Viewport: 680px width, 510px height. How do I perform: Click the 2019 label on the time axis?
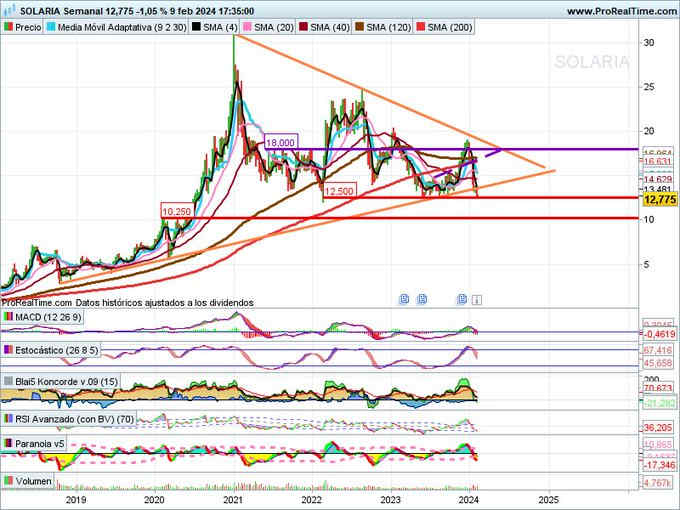click(75, 500)
